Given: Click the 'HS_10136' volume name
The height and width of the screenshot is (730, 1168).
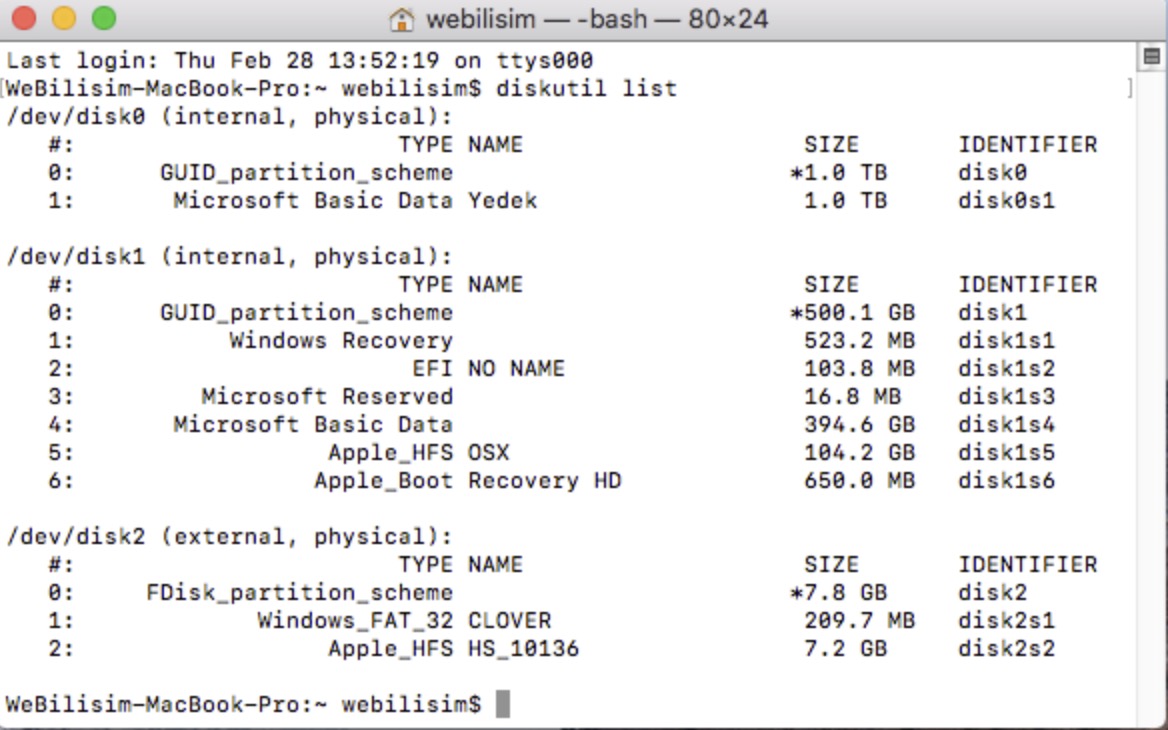Looking at the screenshot, I should click(523, 649).
